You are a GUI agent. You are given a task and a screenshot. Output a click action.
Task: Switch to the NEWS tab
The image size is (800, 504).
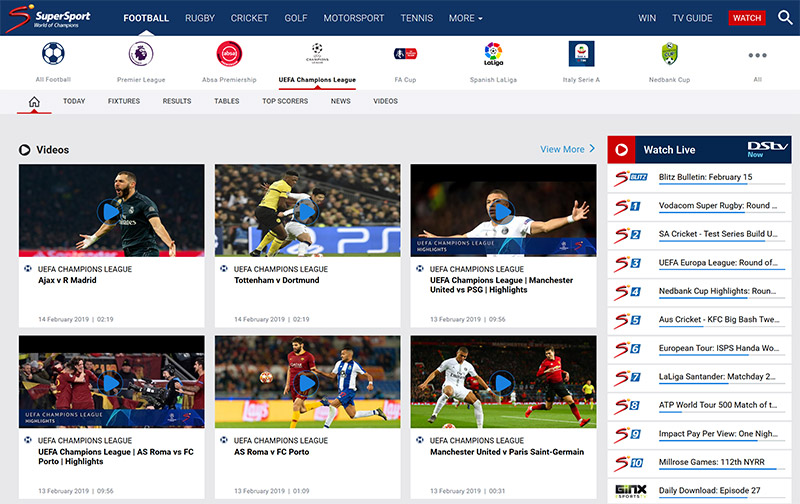pos(340,101)
